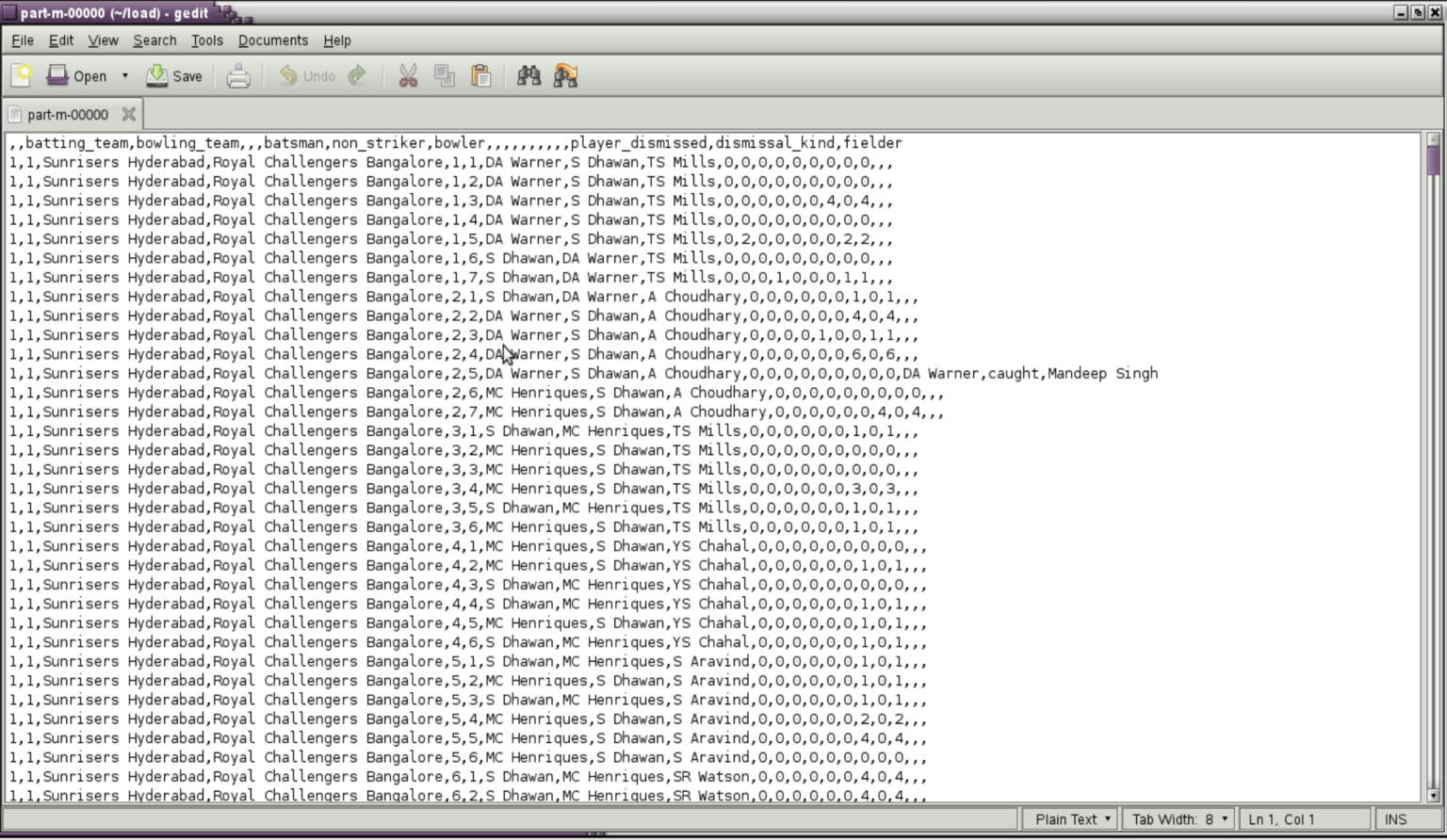Click the Cut scissors icon
Screen dimensions: 1447x840
(408, 75)
